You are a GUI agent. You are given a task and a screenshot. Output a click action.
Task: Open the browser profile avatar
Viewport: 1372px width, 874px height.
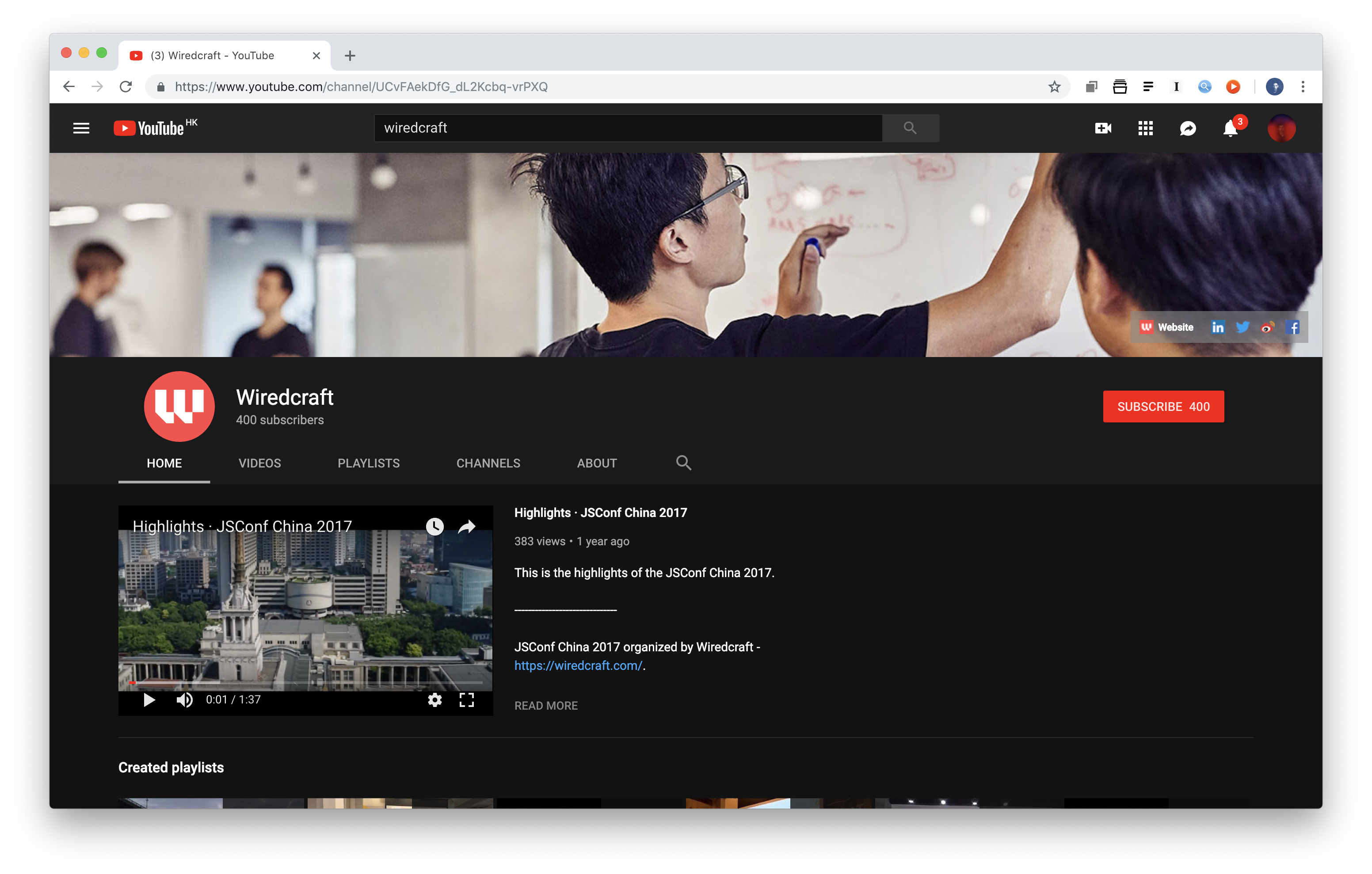point(1275,87)
